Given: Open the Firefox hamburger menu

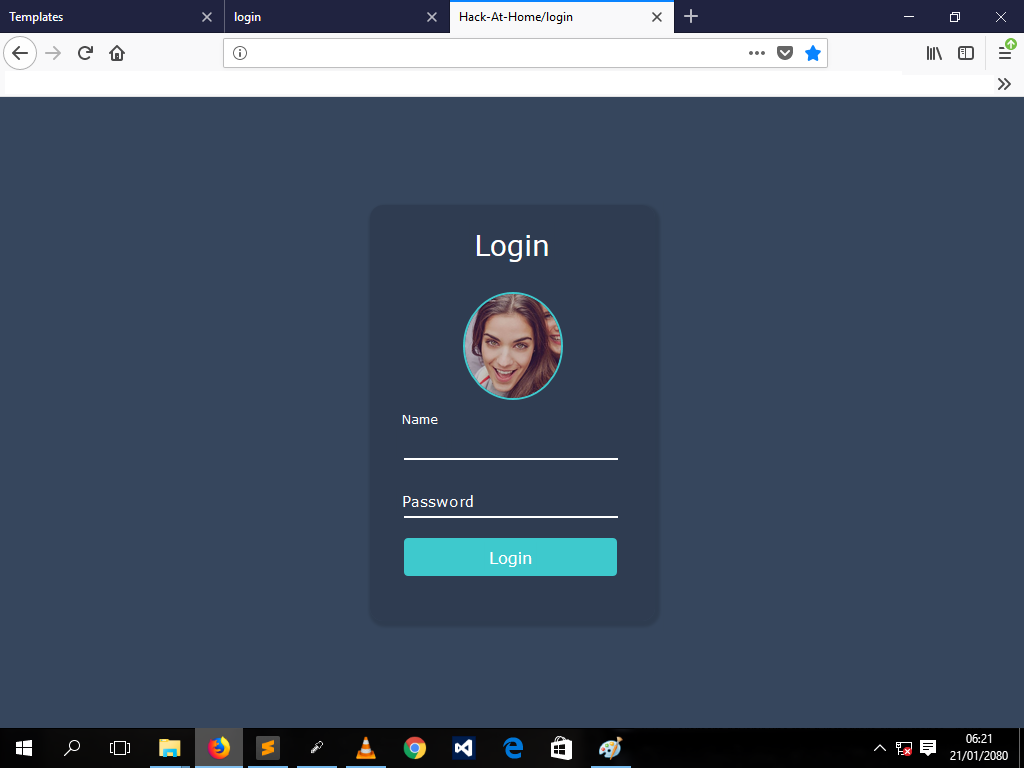Looking at the screenshot, I should [x=1005, y=53].
